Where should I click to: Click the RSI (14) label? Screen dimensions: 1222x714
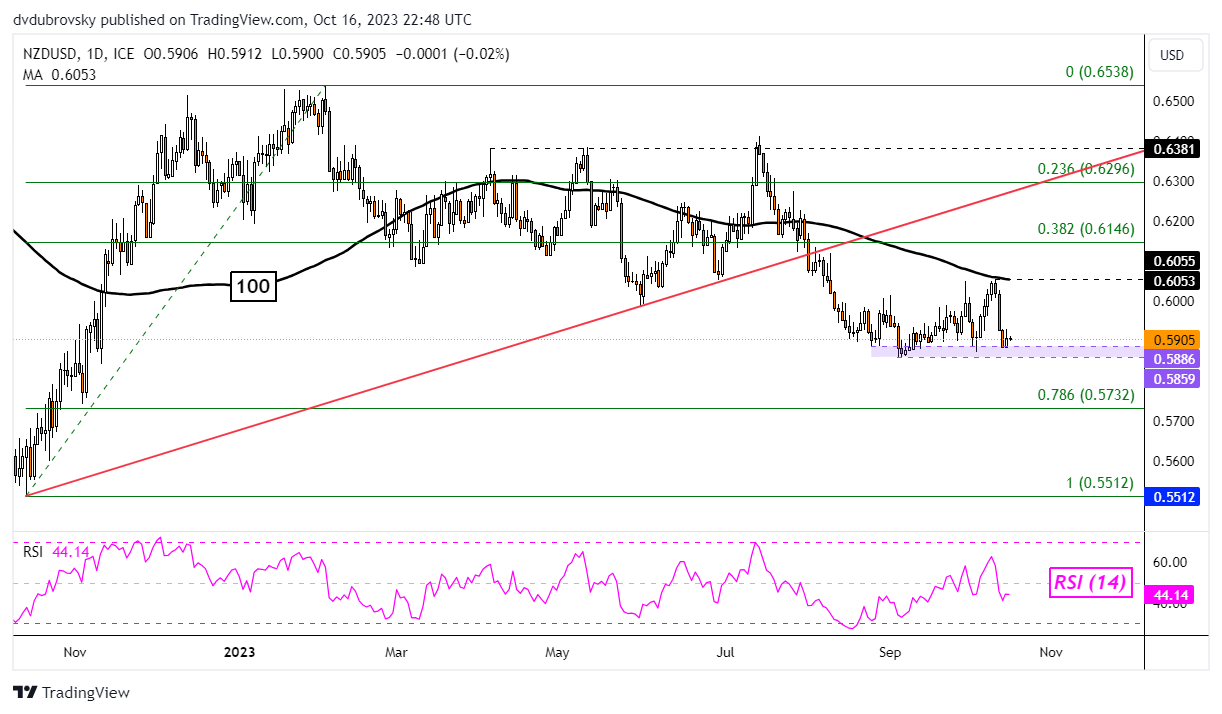tap(1090, 582)
